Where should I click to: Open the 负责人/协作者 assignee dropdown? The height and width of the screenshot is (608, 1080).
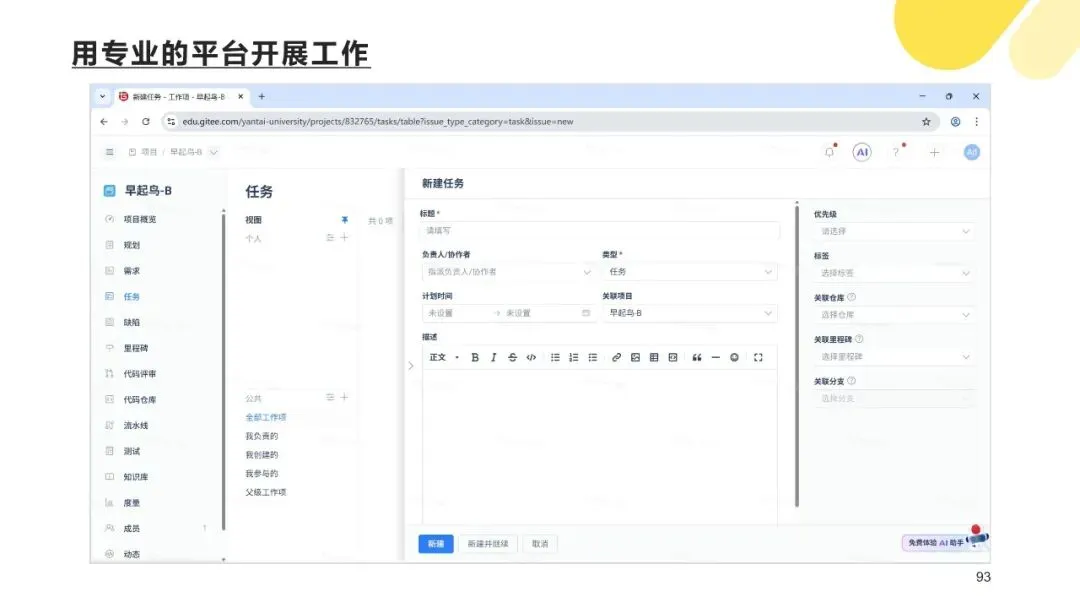(508, 272)
